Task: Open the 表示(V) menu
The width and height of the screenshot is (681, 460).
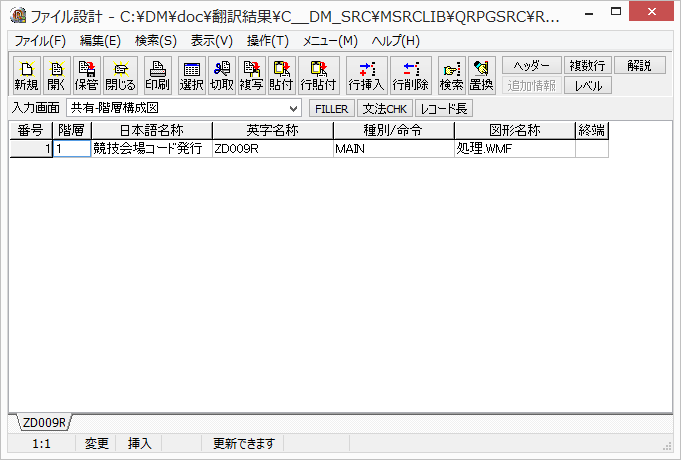Action: (212, 41)
